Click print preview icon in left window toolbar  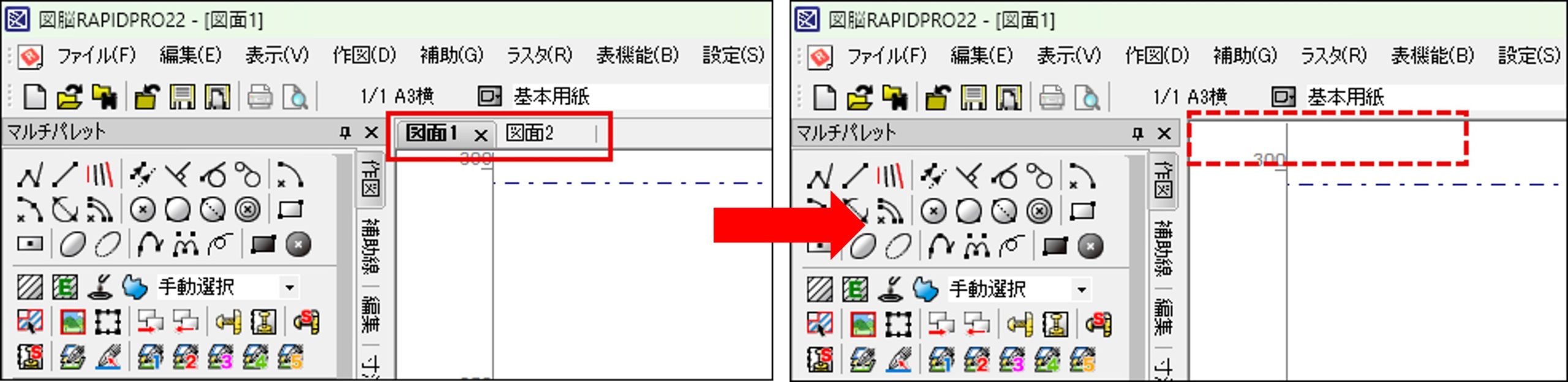(x=296, y=97)
